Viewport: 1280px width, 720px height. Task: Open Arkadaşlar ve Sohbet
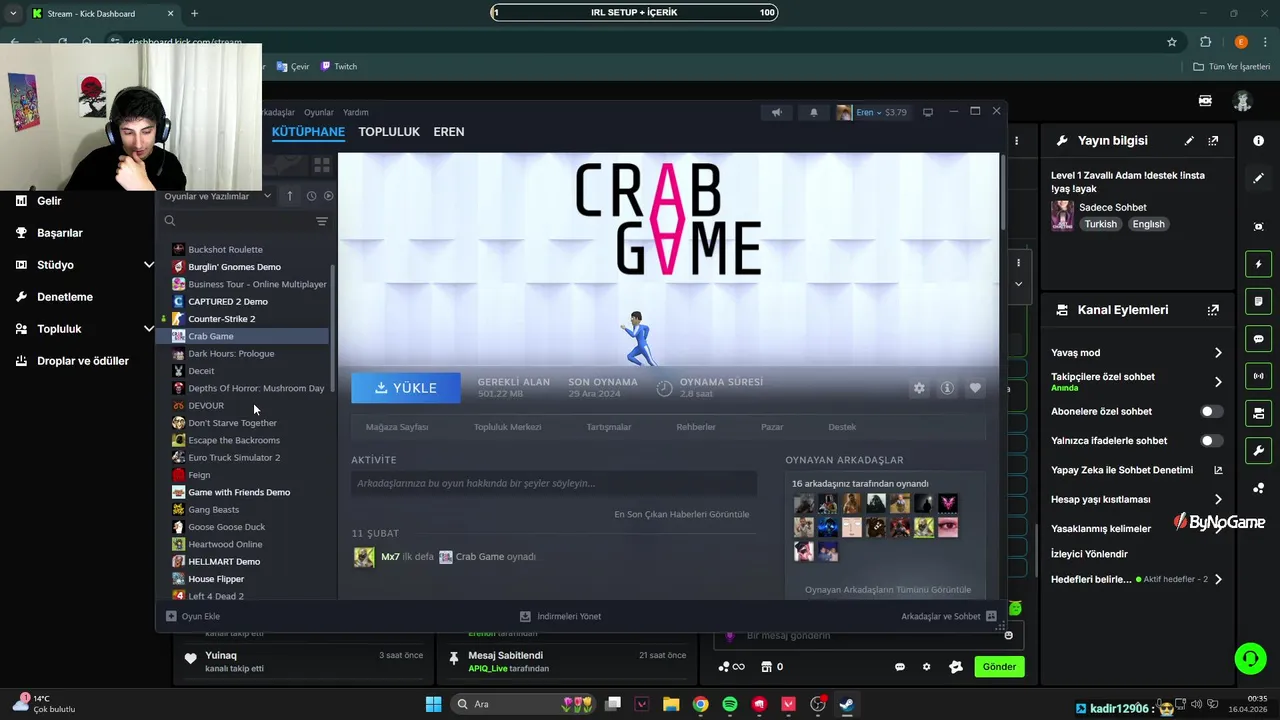[x=948, y=617]
